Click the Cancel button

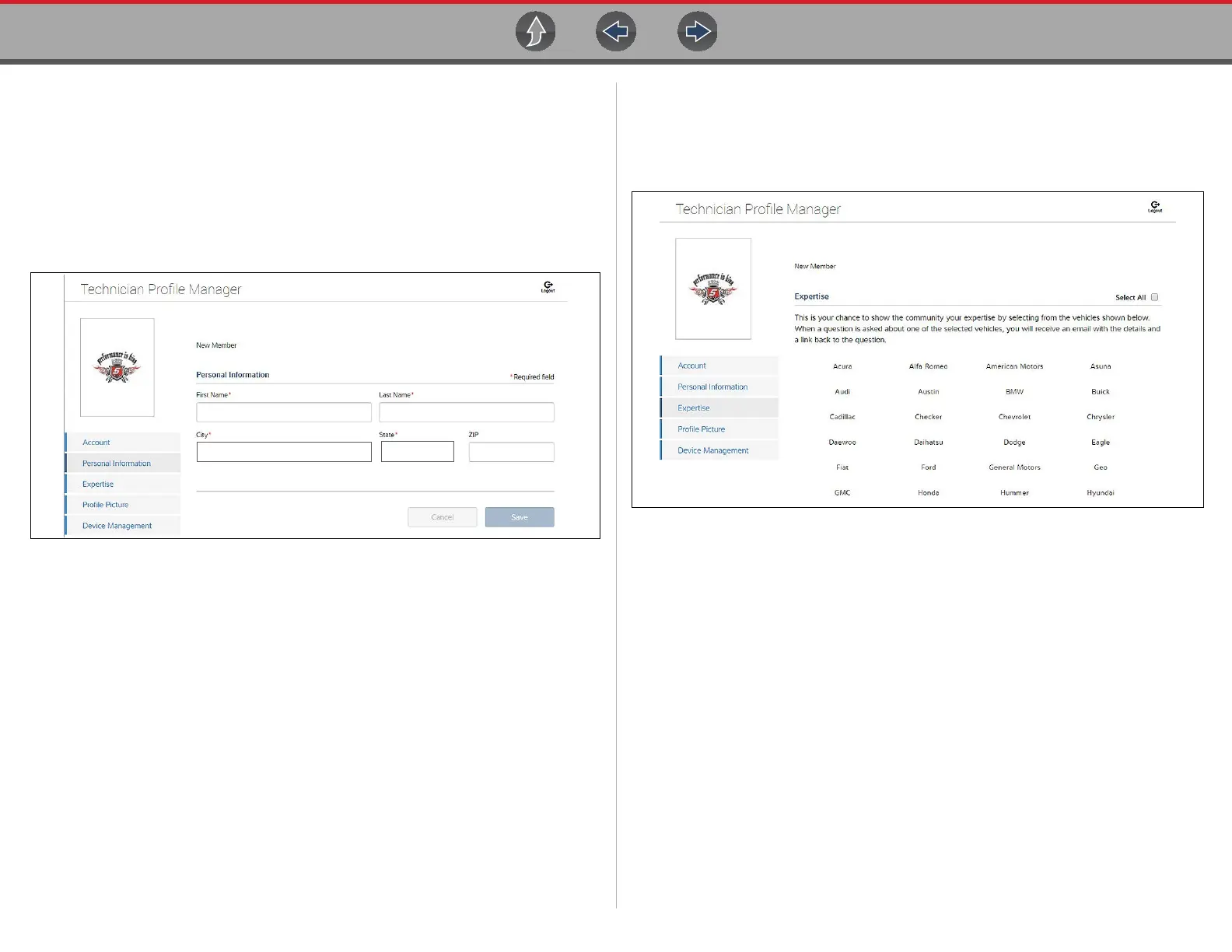coord(443,517)
